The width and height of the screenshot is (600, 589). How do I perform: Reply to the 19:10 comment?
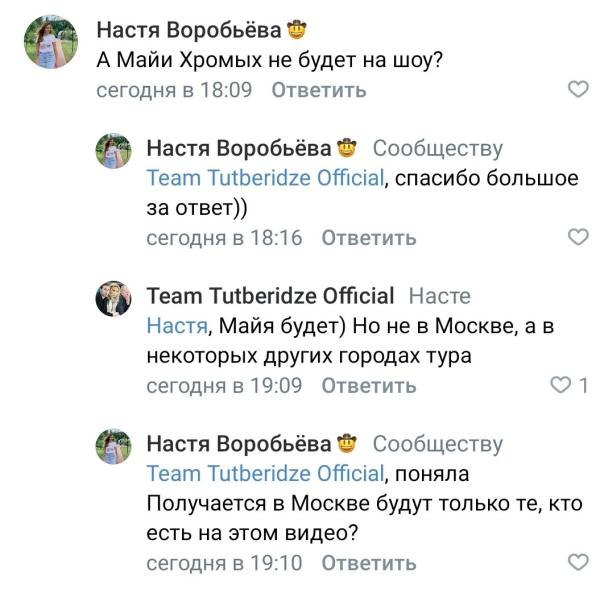369,563
